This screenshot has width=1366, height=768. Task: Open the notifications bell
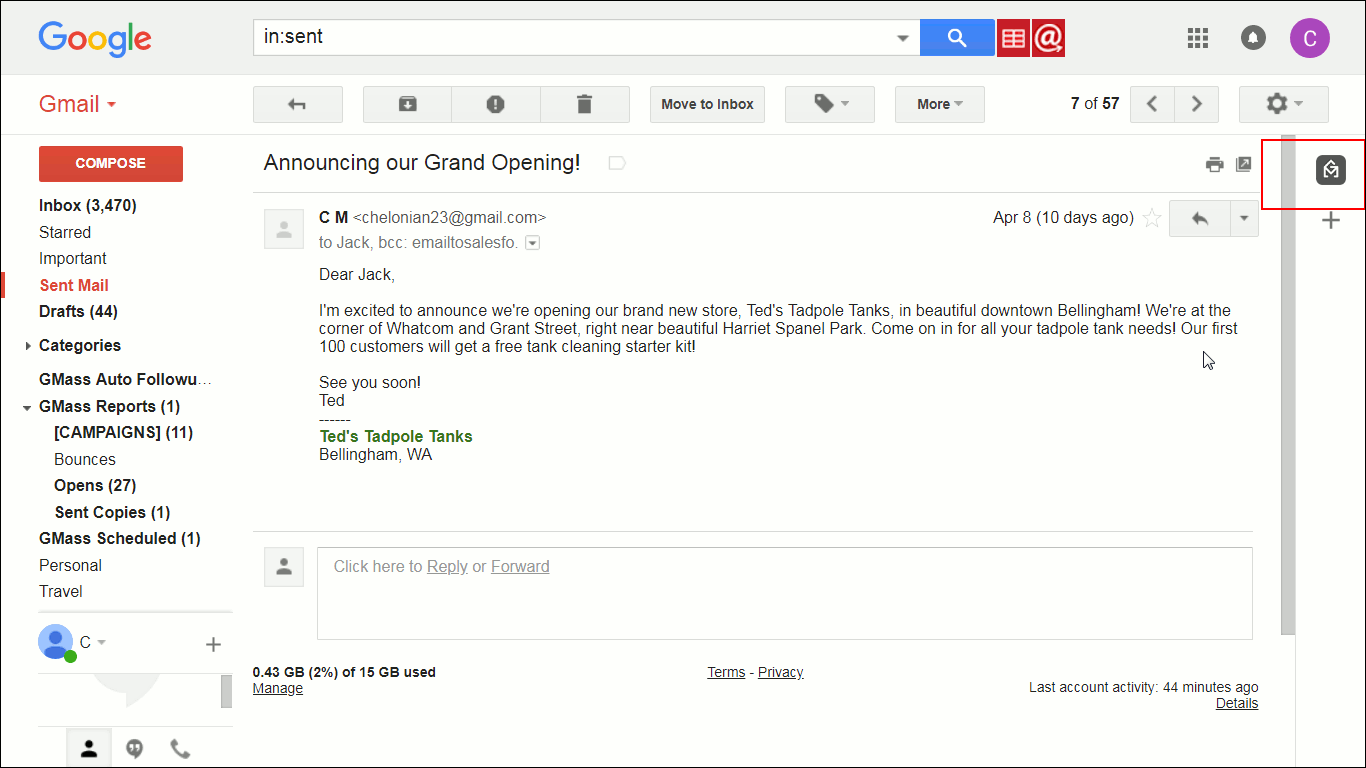[1252, 38]
